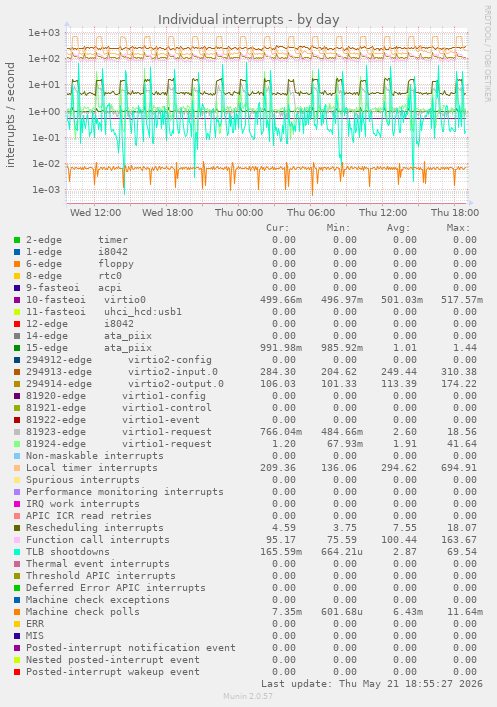497x707 pixels.
Task: Click the Max column header
Action: coord(459,228)
